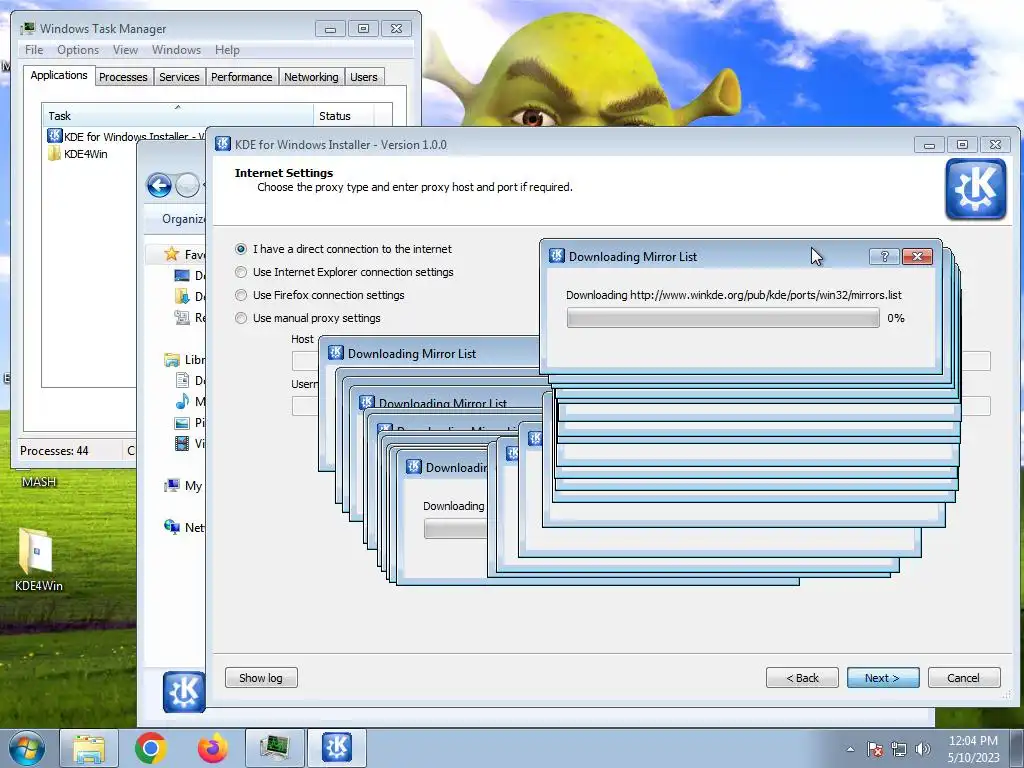The height and width of the screenshot is (768, 1024).
Task: Switch to KDE installer taskbar button
Action: (x=336, y=748)
